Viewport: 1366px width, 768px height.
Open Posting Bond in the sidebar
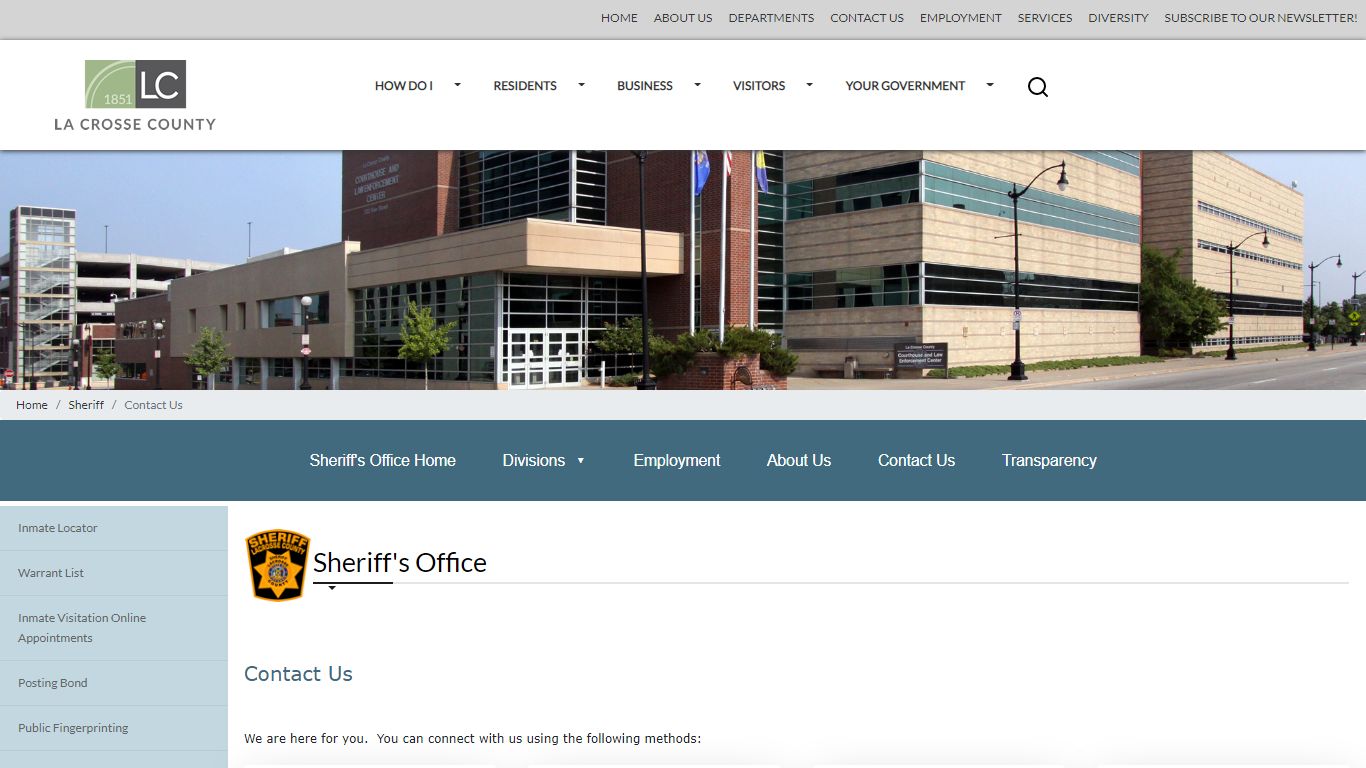click(114, 683)
